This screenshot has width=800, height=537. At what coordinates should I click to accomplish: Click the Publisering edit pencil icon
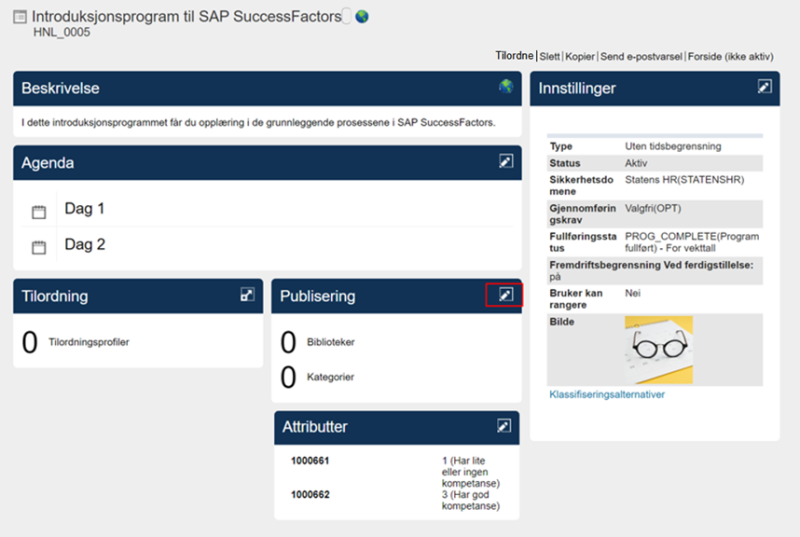(505, 294)
